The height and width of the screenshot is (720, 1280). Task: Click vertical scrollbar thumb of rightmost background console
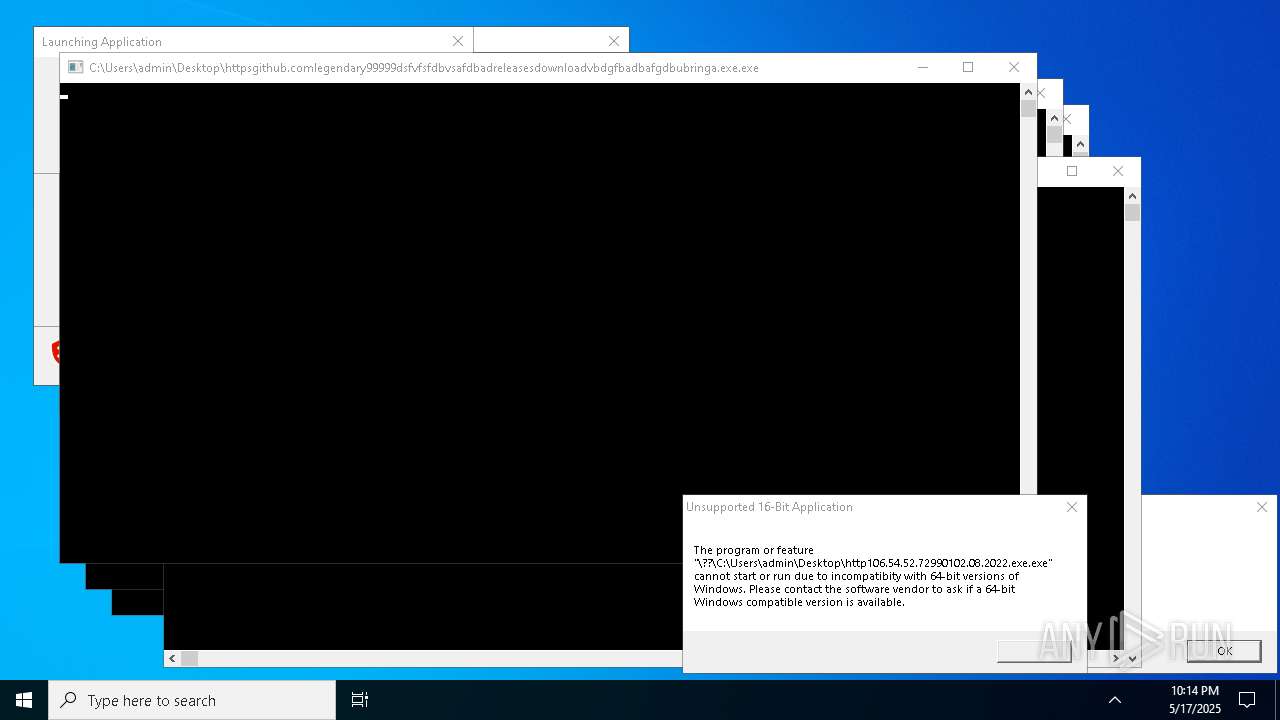(x=1132, y=213)
